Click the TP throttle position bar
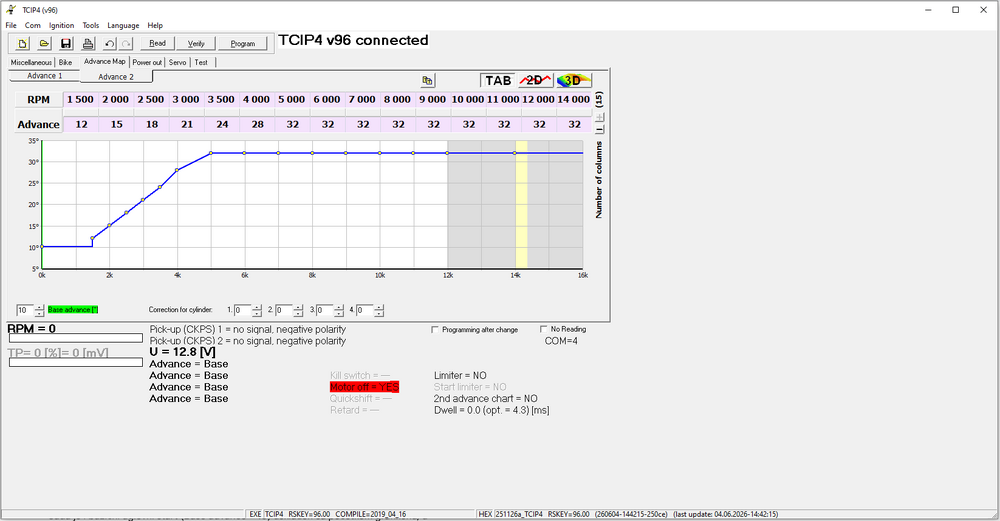The width and height of the screenshot is (1000, 521). point(75,362)
